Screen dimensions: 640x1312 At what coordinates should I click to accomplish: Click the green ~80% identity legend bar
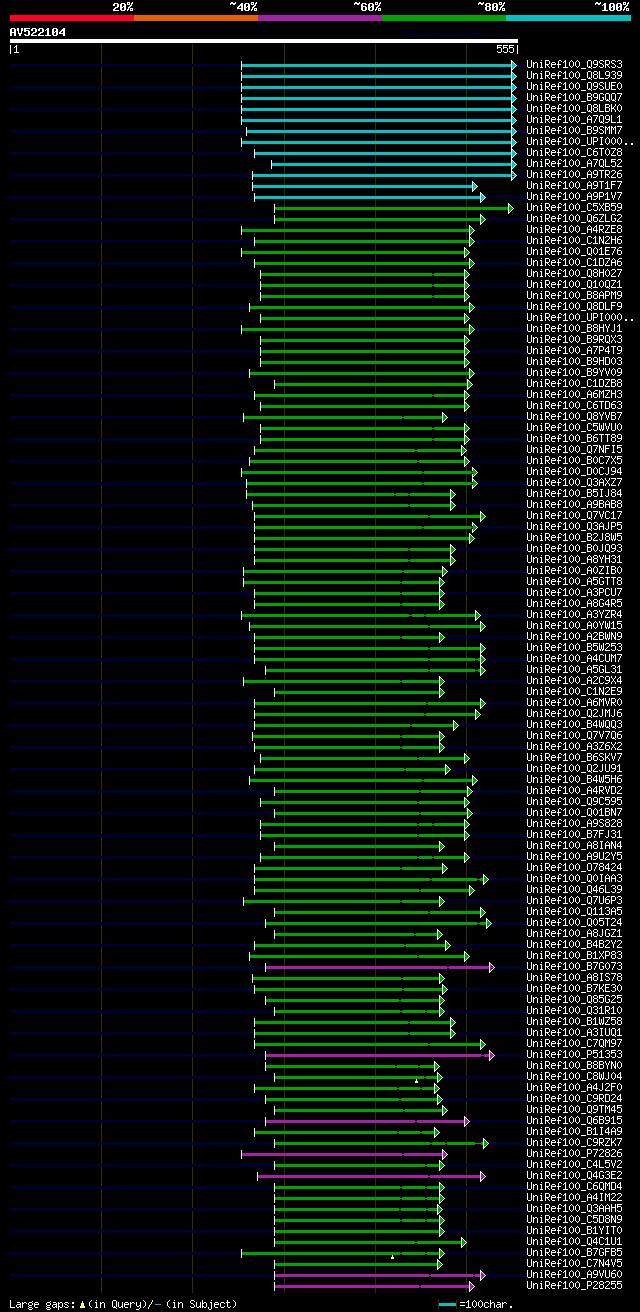(x=443, y=17)
